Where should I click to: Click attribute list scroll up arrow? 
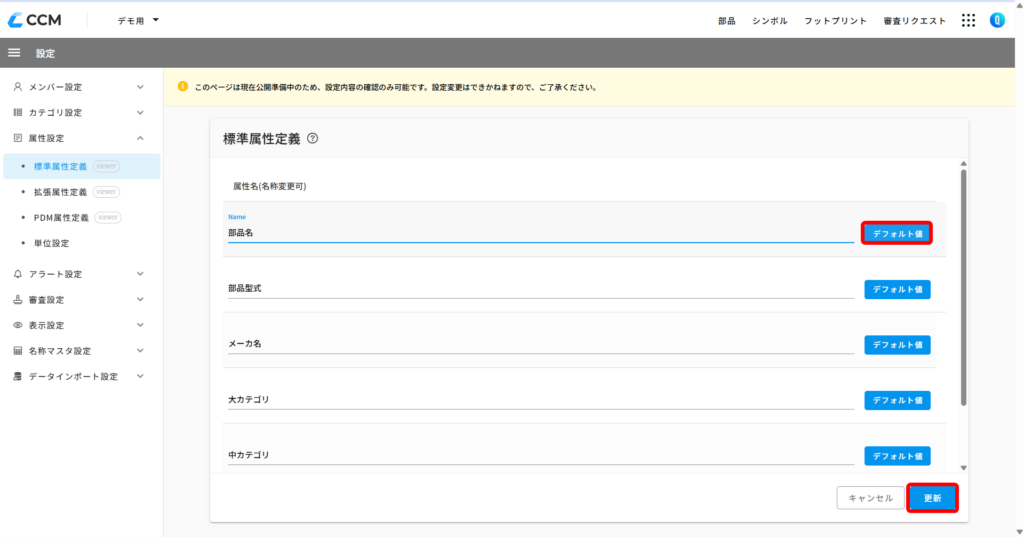pyautogui.click(x=963, y=163)
